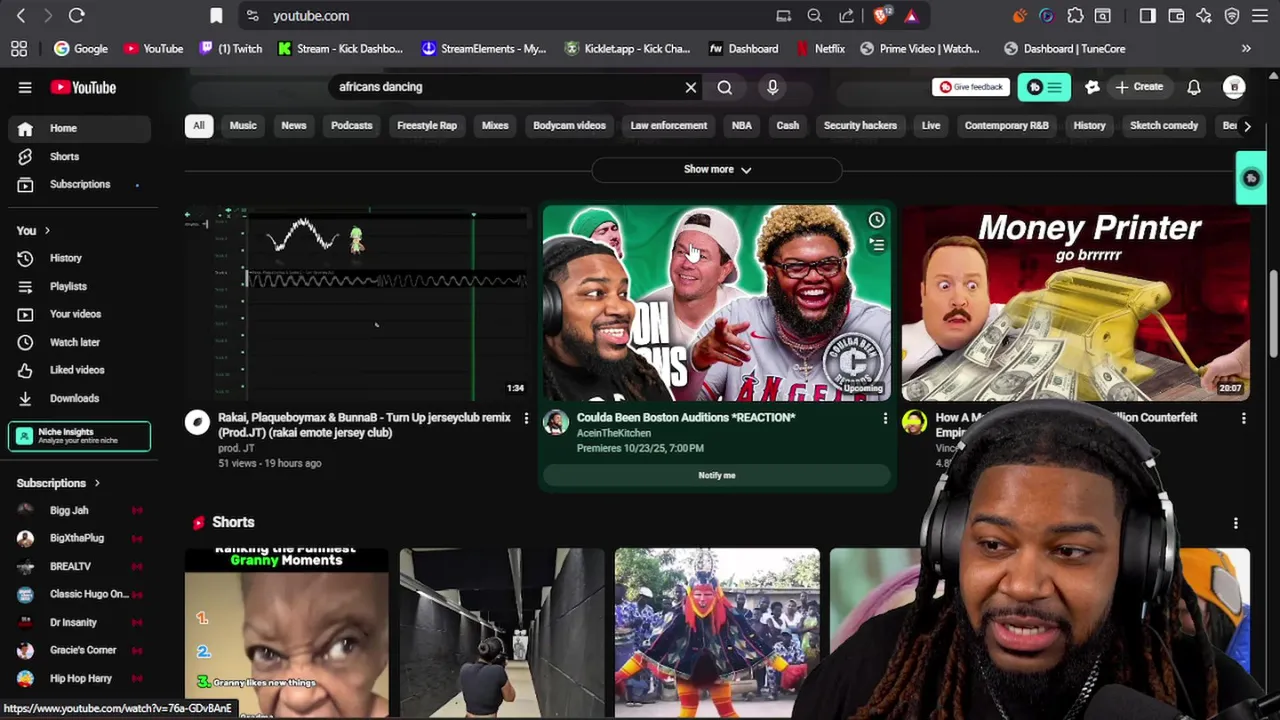
Task: Share this page from the address bar
Action: click(847, 16)
